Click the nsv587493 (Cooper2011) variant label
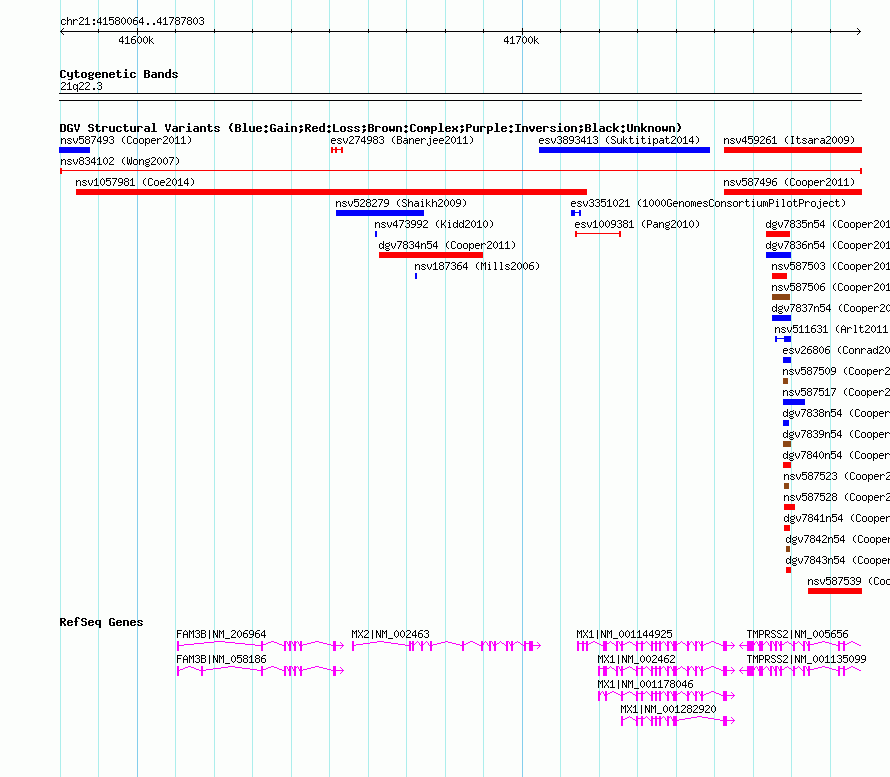The image size is (890, 777). click(x=126, y=140)
